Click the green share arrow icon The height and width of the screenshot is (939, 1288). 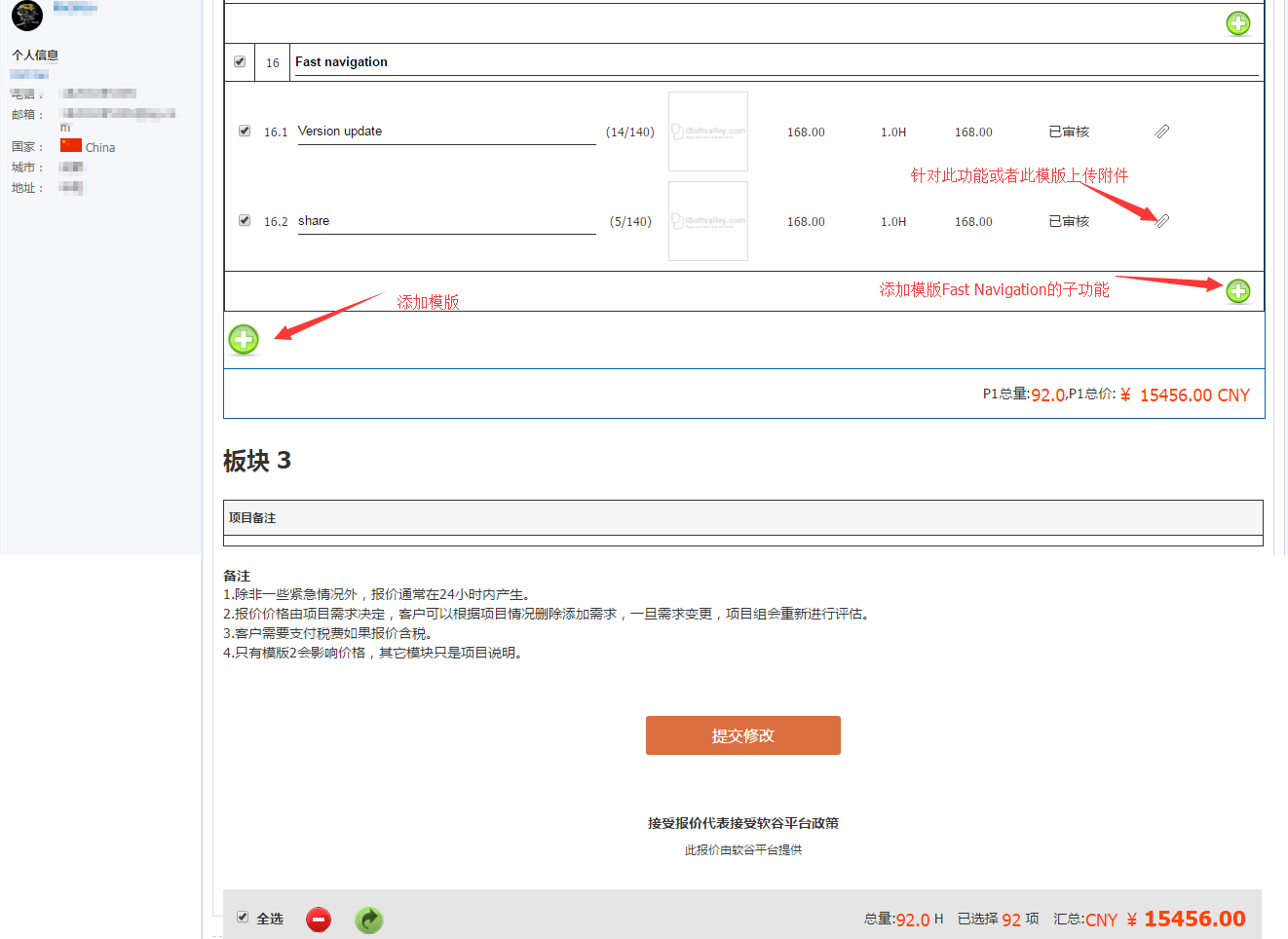click(369, 920)
